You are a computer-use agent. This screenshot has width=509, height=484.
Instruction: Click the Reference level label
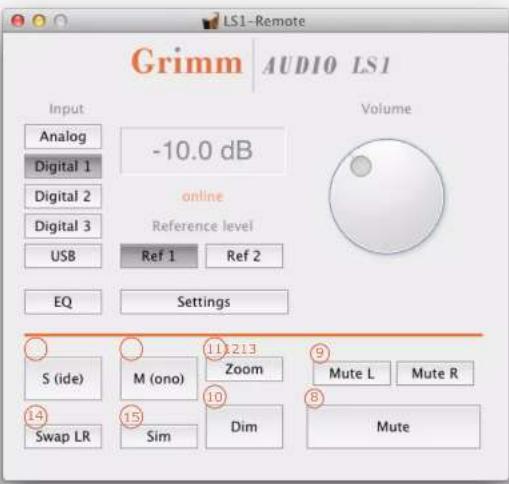(203, 226)
